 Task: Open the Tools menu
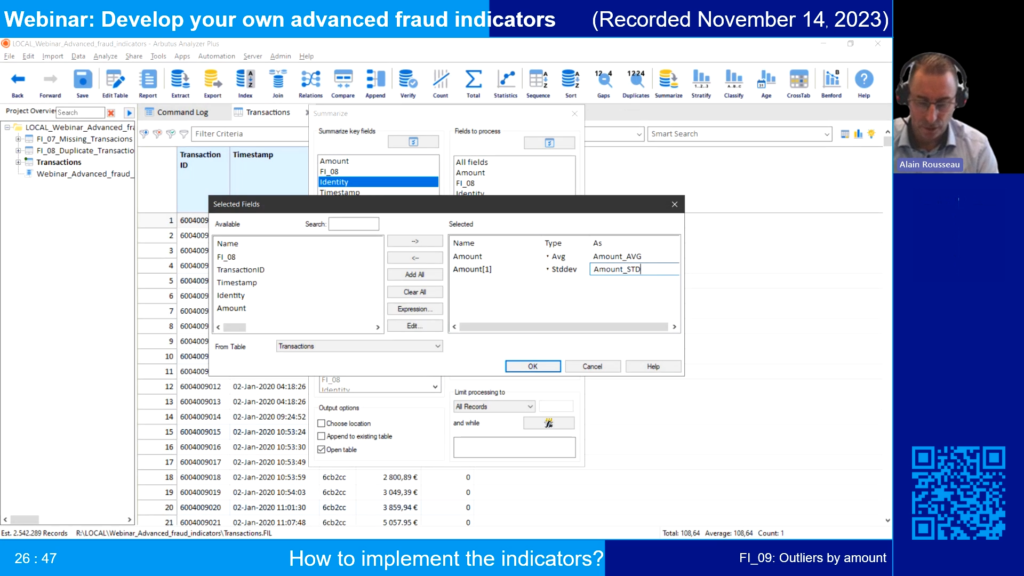coord(158,56)
